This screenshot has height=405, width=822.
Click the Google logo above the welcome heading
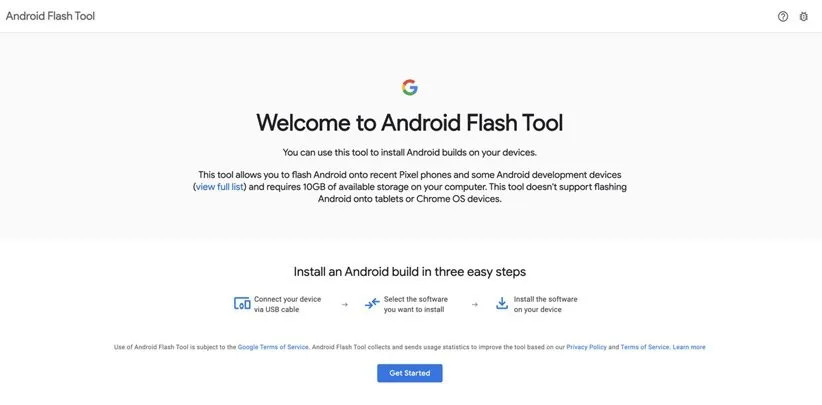pos(410,87)
